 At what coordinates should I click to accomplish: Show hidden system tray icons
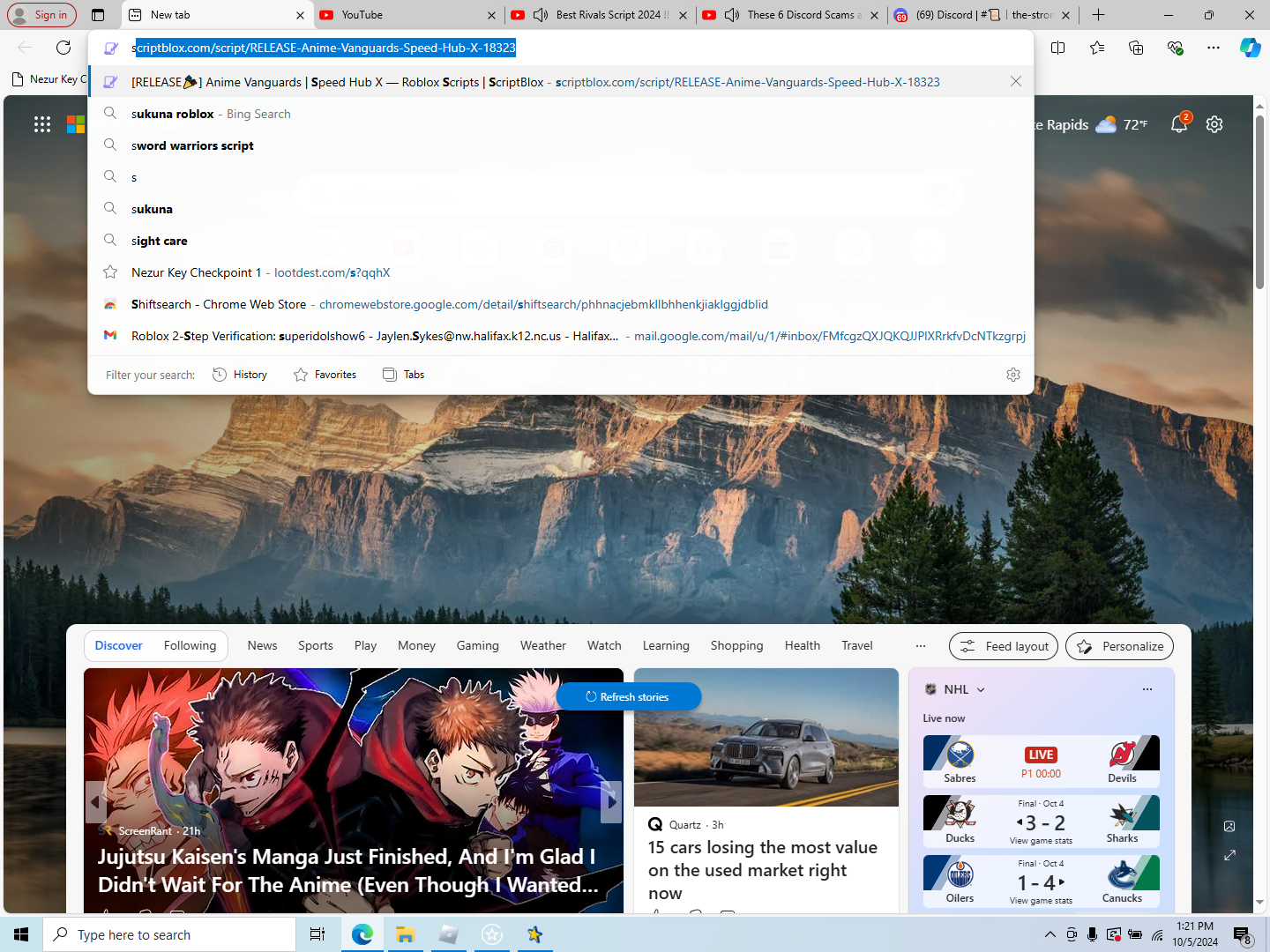click(1050, 934)
